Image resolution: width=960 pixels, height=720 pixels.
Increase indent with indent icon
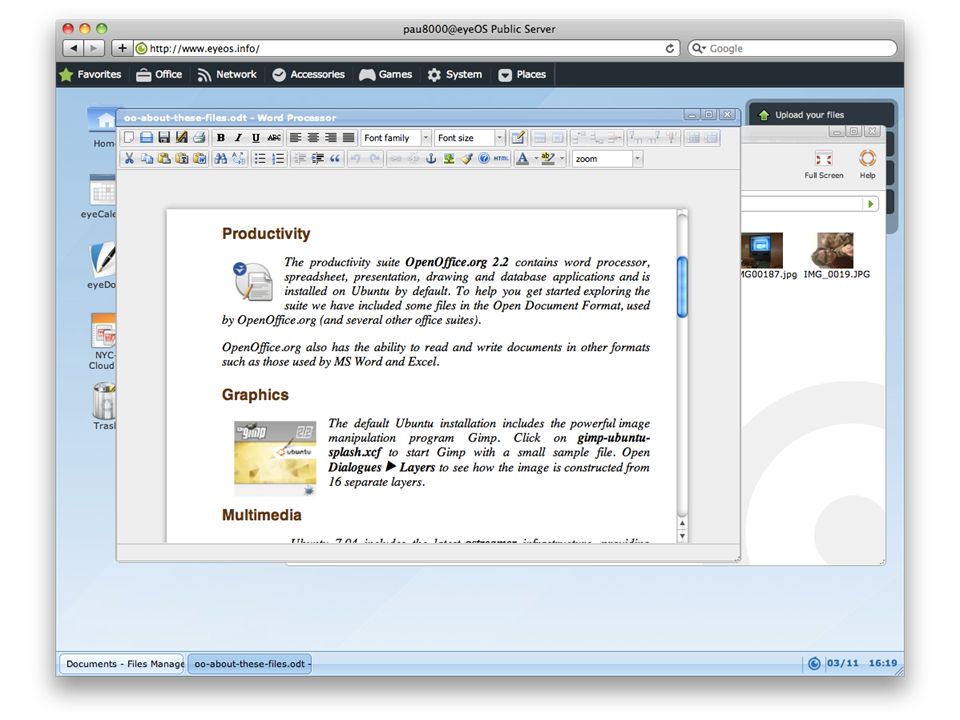(x=317, y=159)
